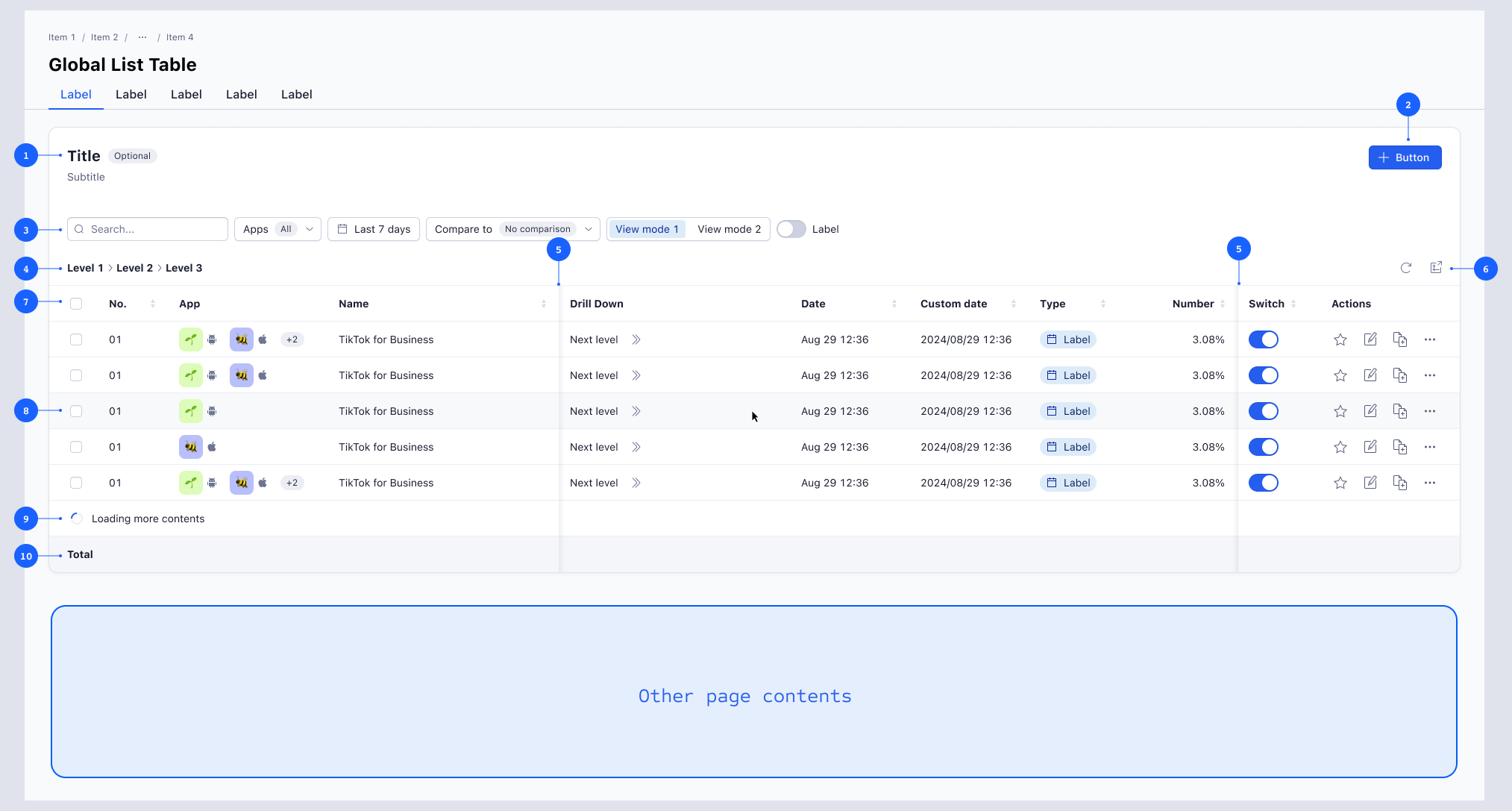This screenshot has height=811, width=1512.
Task: Click the duplicate icon in the first row
Action: pos(1400,339)
